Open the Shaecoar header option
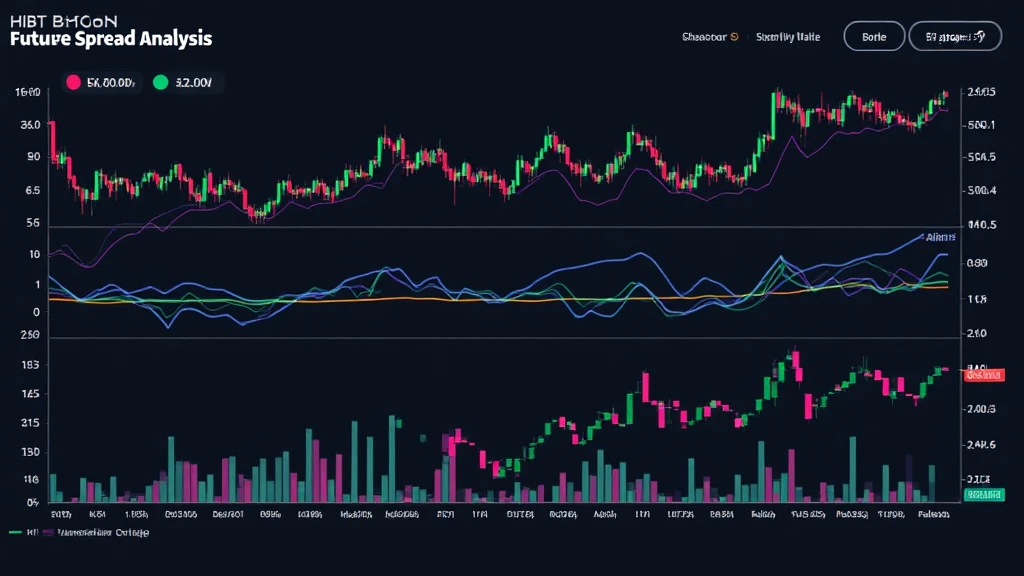Viewport: 1024px width, 576px height. 704,37
